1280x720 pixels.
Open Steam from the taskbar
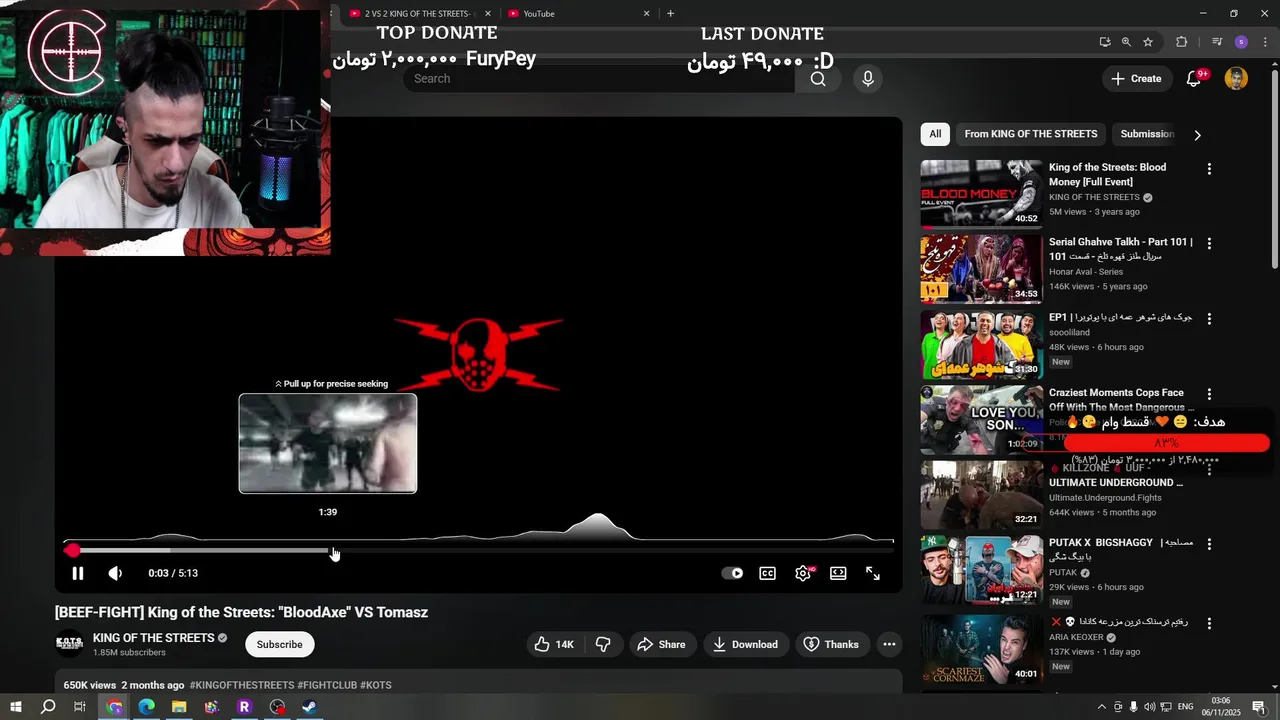coord(309,706)
